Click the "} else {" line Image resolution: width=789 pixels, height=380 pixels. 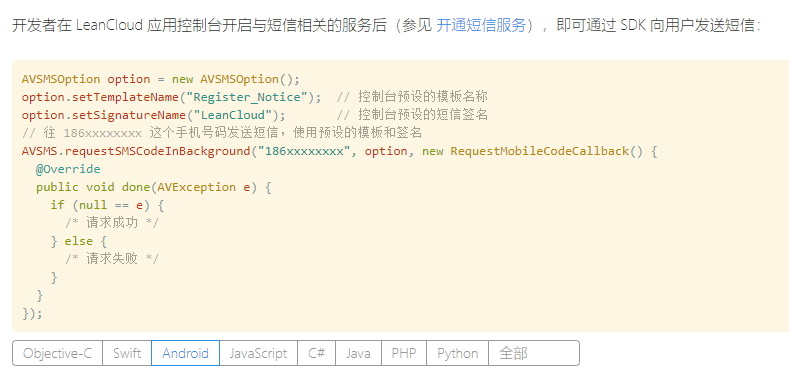point(79,241)
